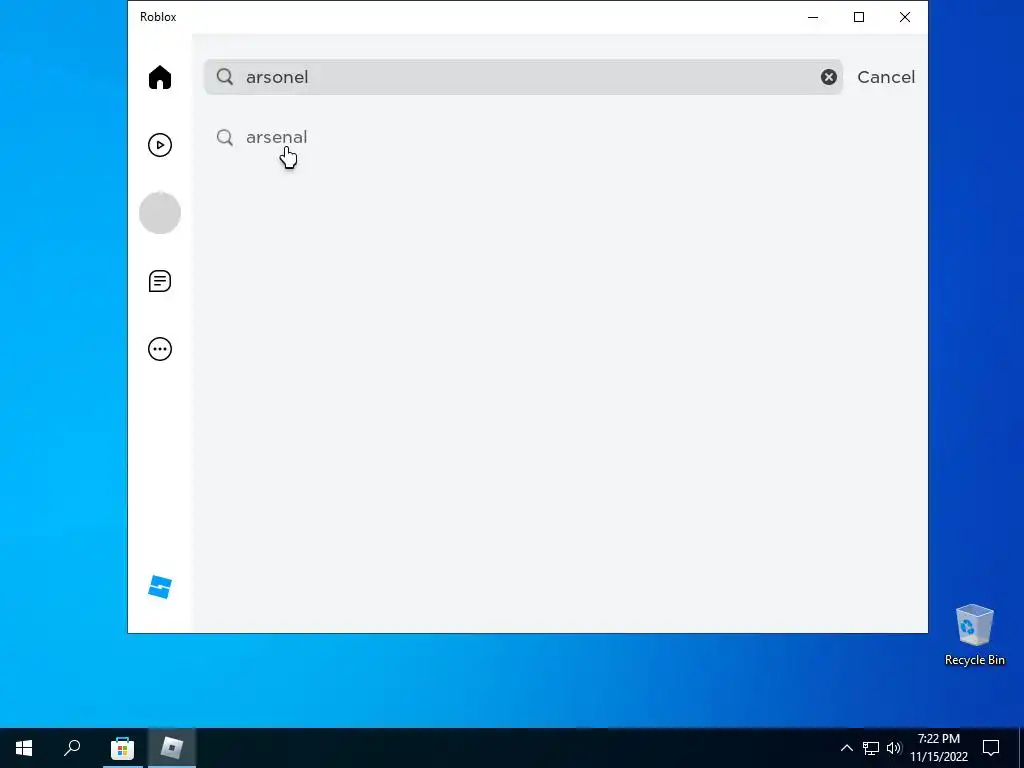Screen dimensions: 1024x768
Task: Show hidden system tray icons
Action: point(846,748)
